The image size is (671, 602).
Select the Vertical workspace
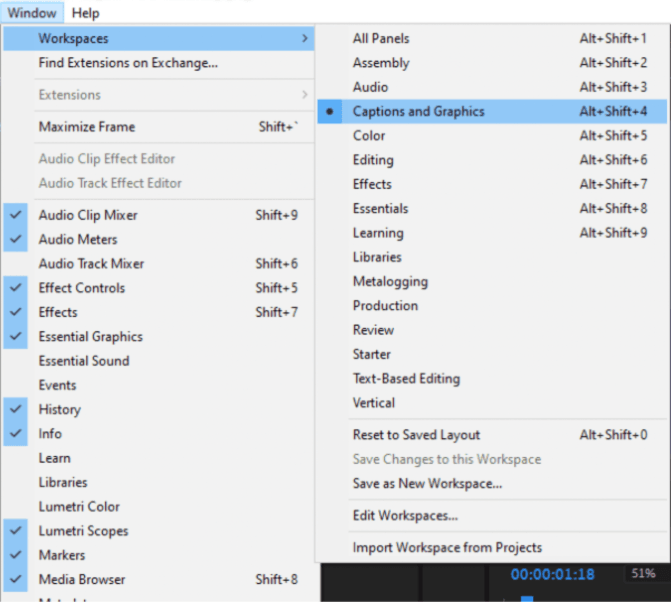[374, 403]
